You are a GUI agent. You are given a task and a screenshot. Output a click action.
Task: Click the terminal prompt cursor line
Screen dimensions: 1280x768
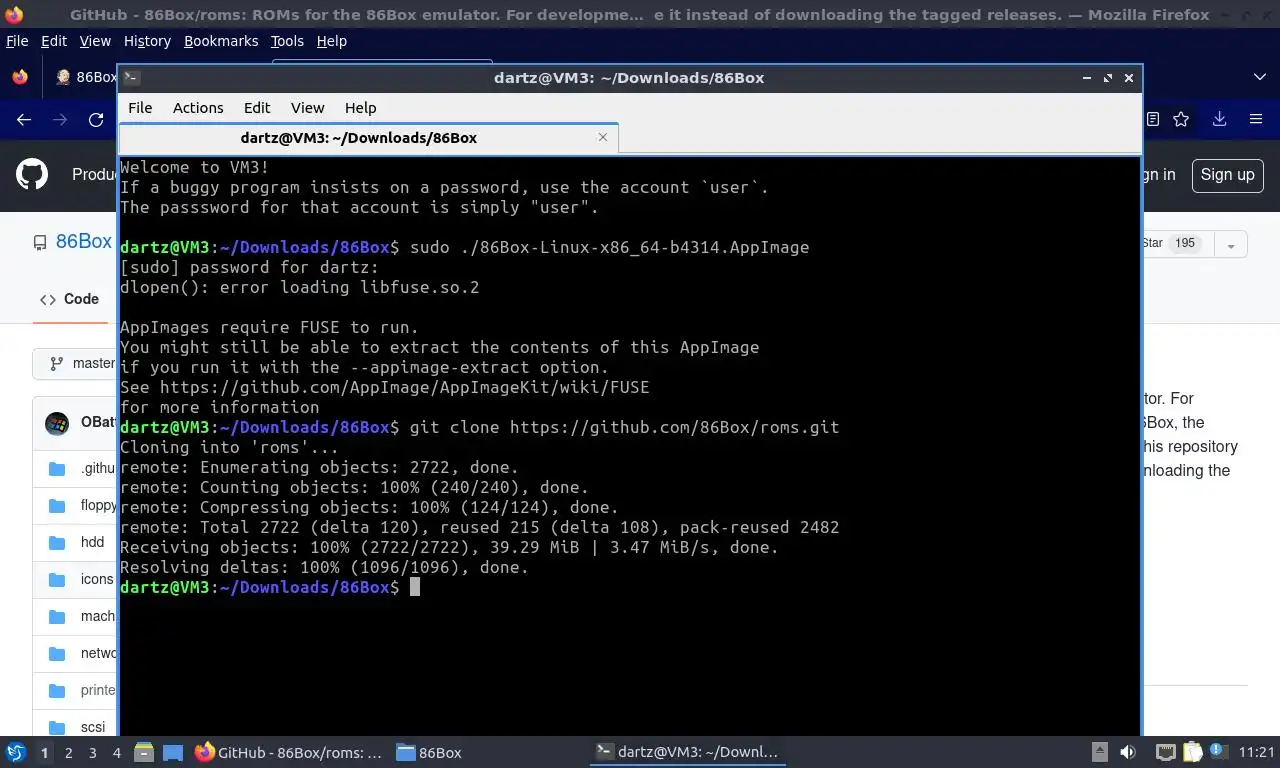[x=270, y=587]
